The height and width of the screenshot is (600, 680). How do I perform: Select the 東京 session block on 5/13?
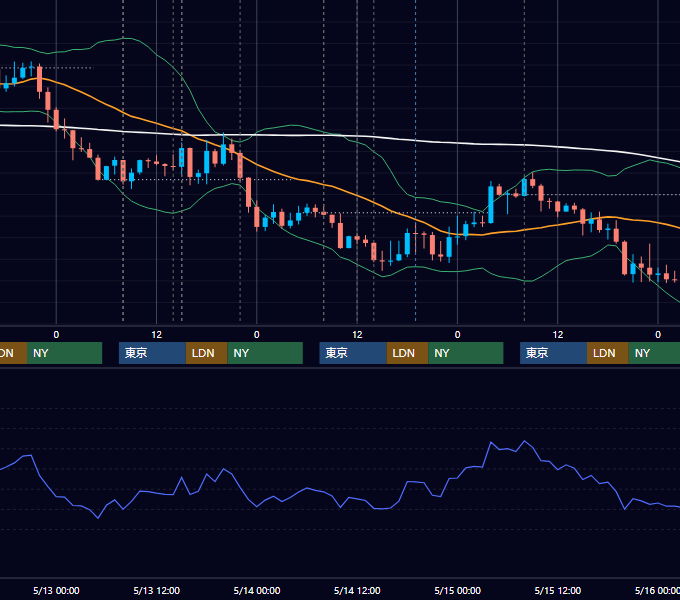point(152,353)
